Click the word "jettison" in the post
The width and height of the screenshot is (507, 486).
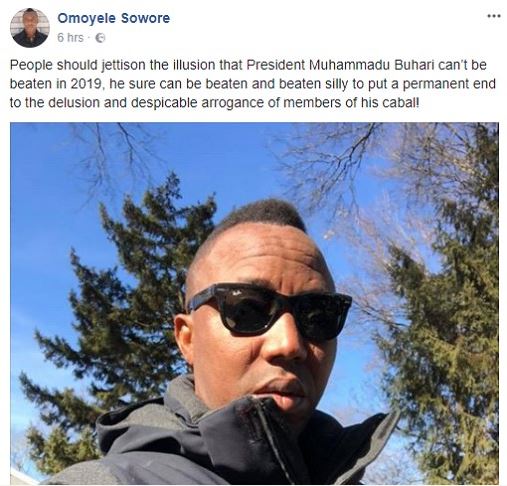click(x=124, y=65)
